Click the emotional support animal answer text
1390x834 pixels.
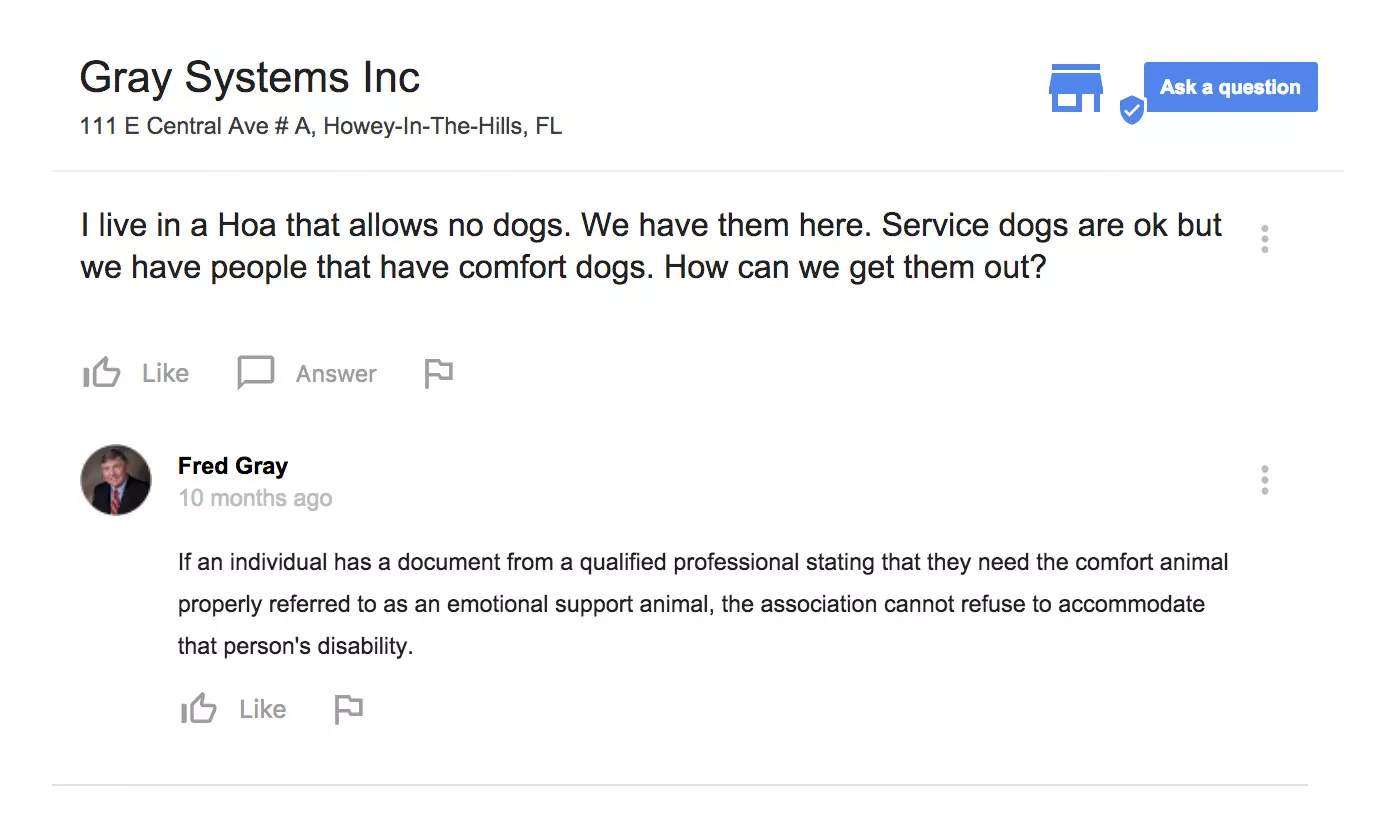[700, 604]
